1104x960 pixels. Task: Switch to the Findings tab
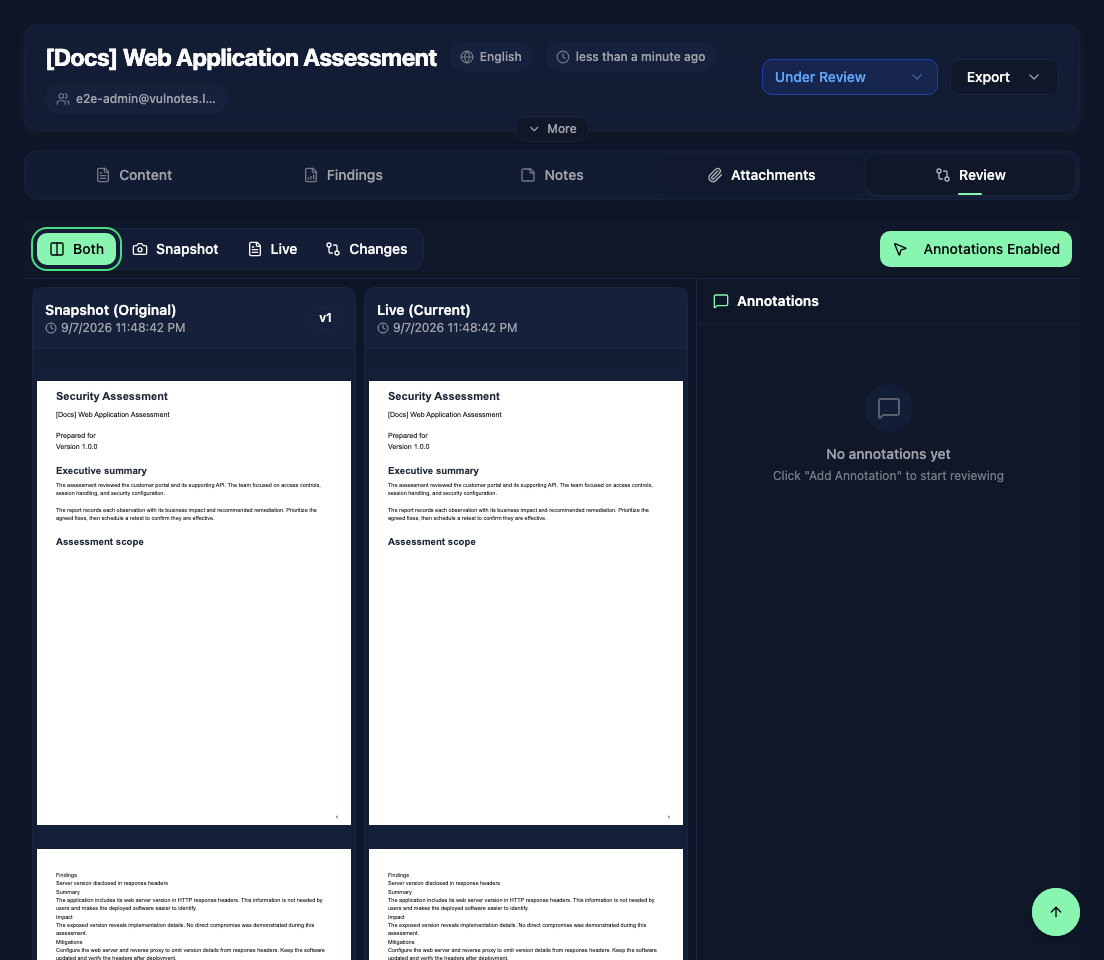343,175
